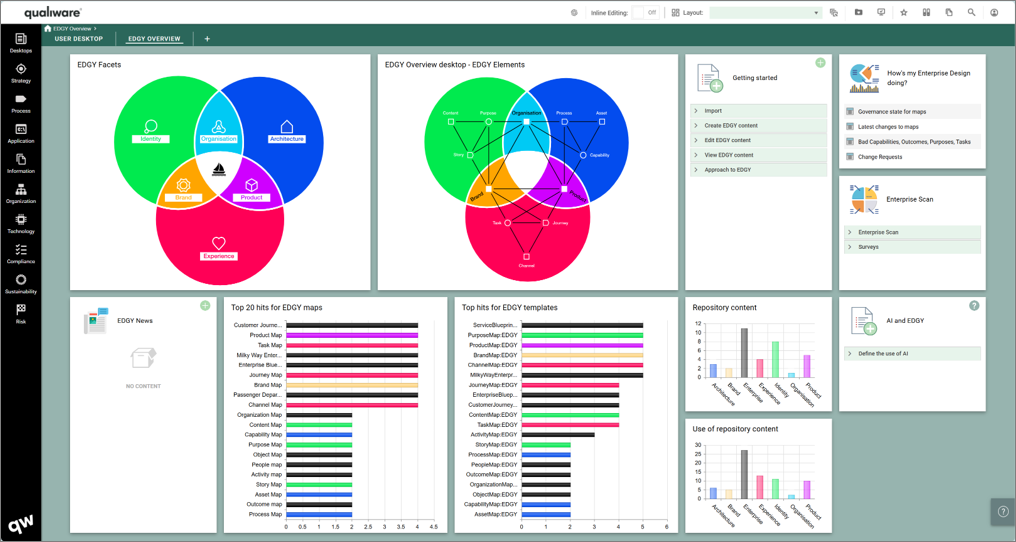Open Bad Capabilities, Outcomes, Purposes, Tasks link
Image resolution: width=1016 pixels, height=542 pixels.
click(914, 142)
